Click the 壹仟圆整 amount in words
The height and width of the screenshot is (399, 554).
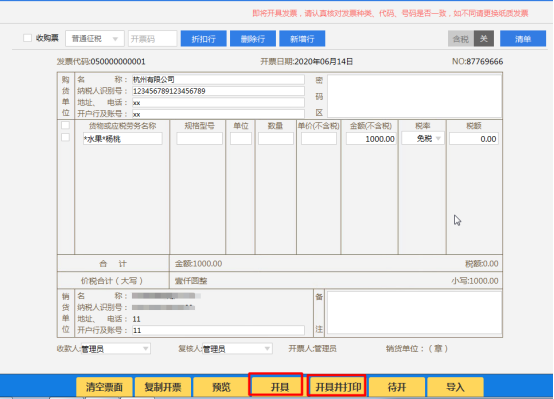tap(191, 281)
